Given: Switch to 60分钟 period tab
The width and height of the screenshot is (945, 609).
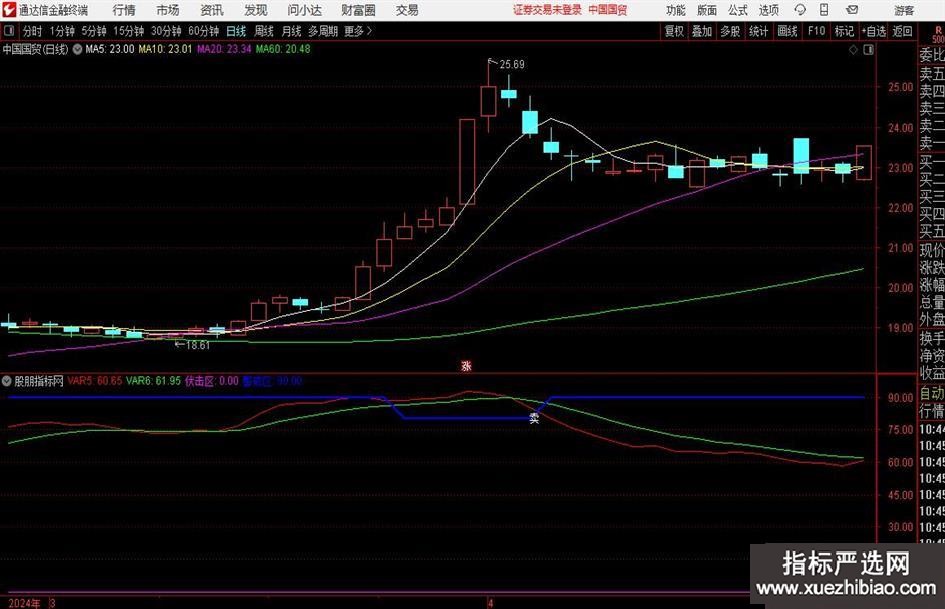Looking at the screenshot, I should tap(203, 31).
